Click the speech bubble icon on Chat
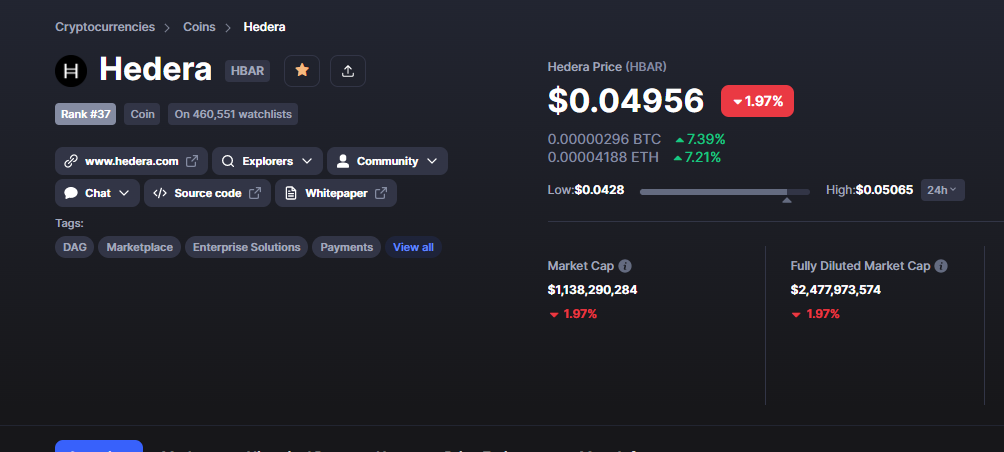This screenshot has width=1004, height=452. click(71, 193)
